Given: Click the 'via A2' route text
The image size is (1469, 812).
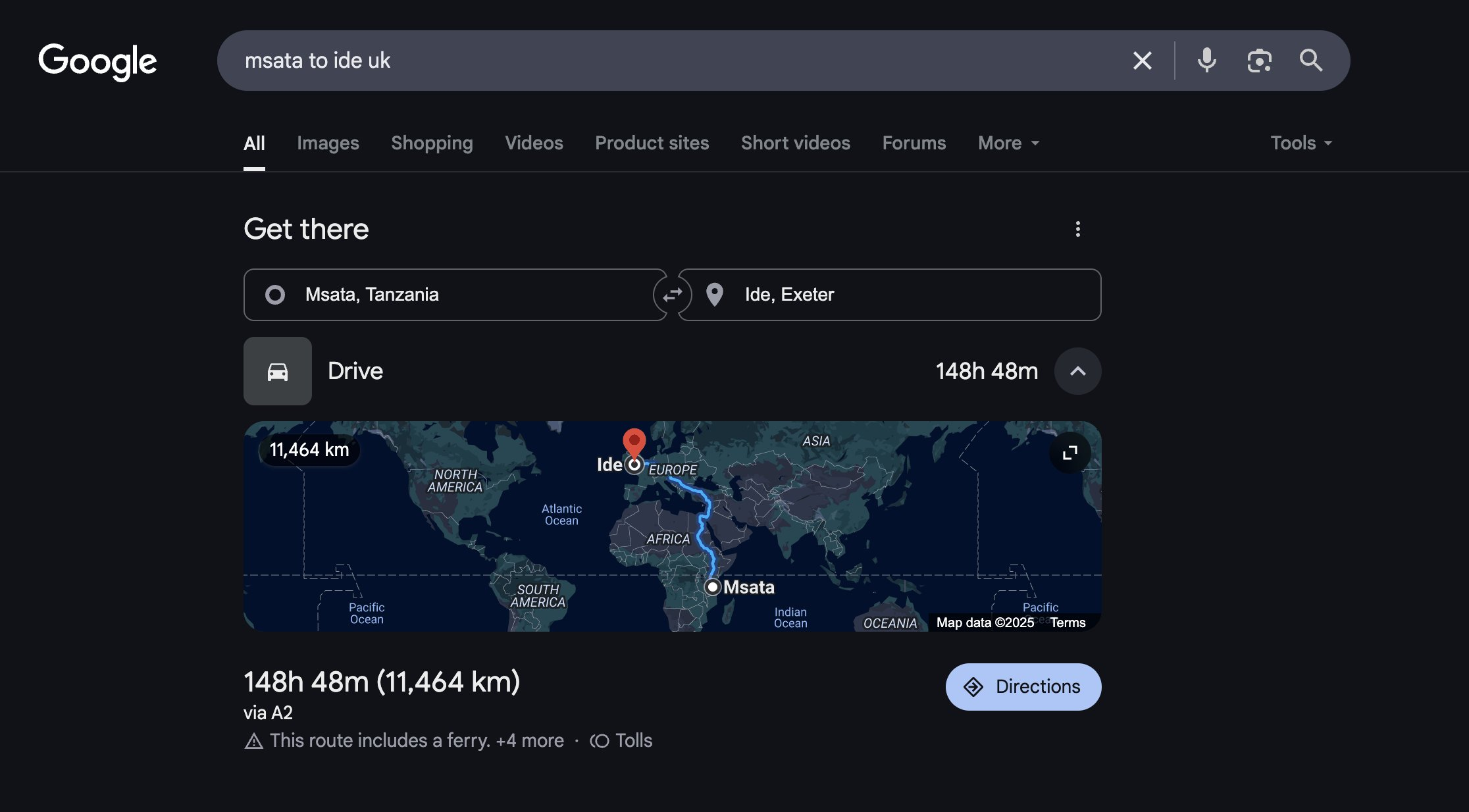Looking at the screenshot, I should tap(268, 713).
